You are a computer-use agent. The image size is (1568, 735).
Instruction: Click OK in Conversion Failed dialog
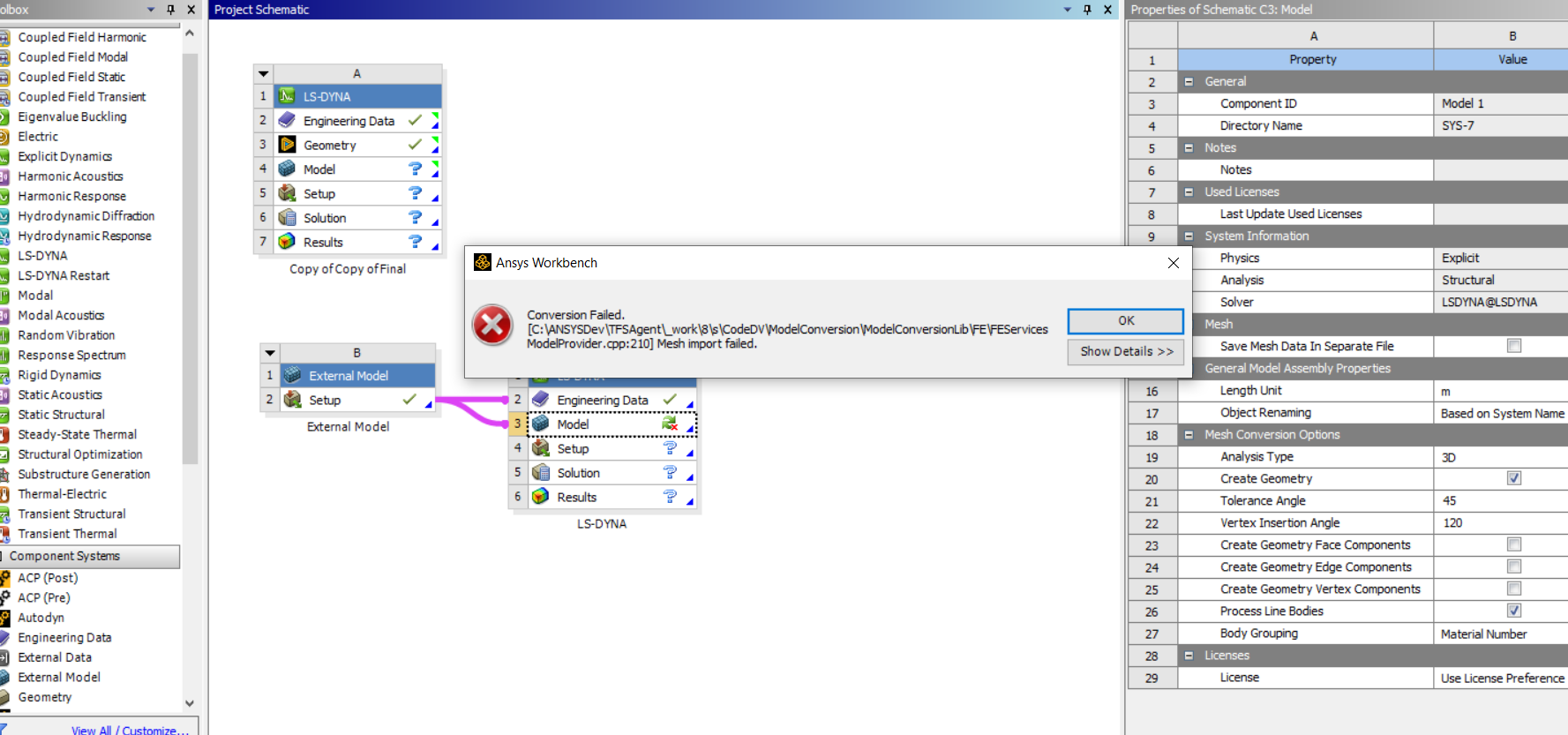coord(1126,321)
